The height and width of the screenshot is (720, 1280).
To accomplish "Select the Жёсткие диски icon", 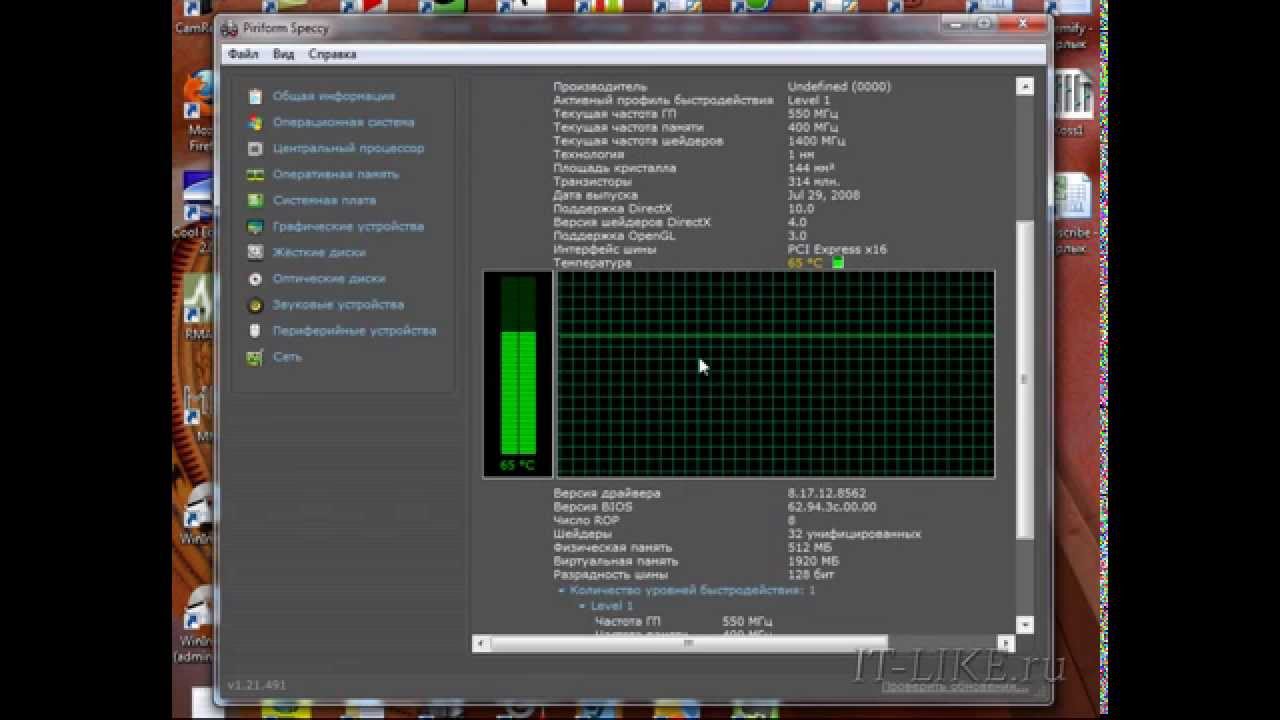I will [255, 252].
